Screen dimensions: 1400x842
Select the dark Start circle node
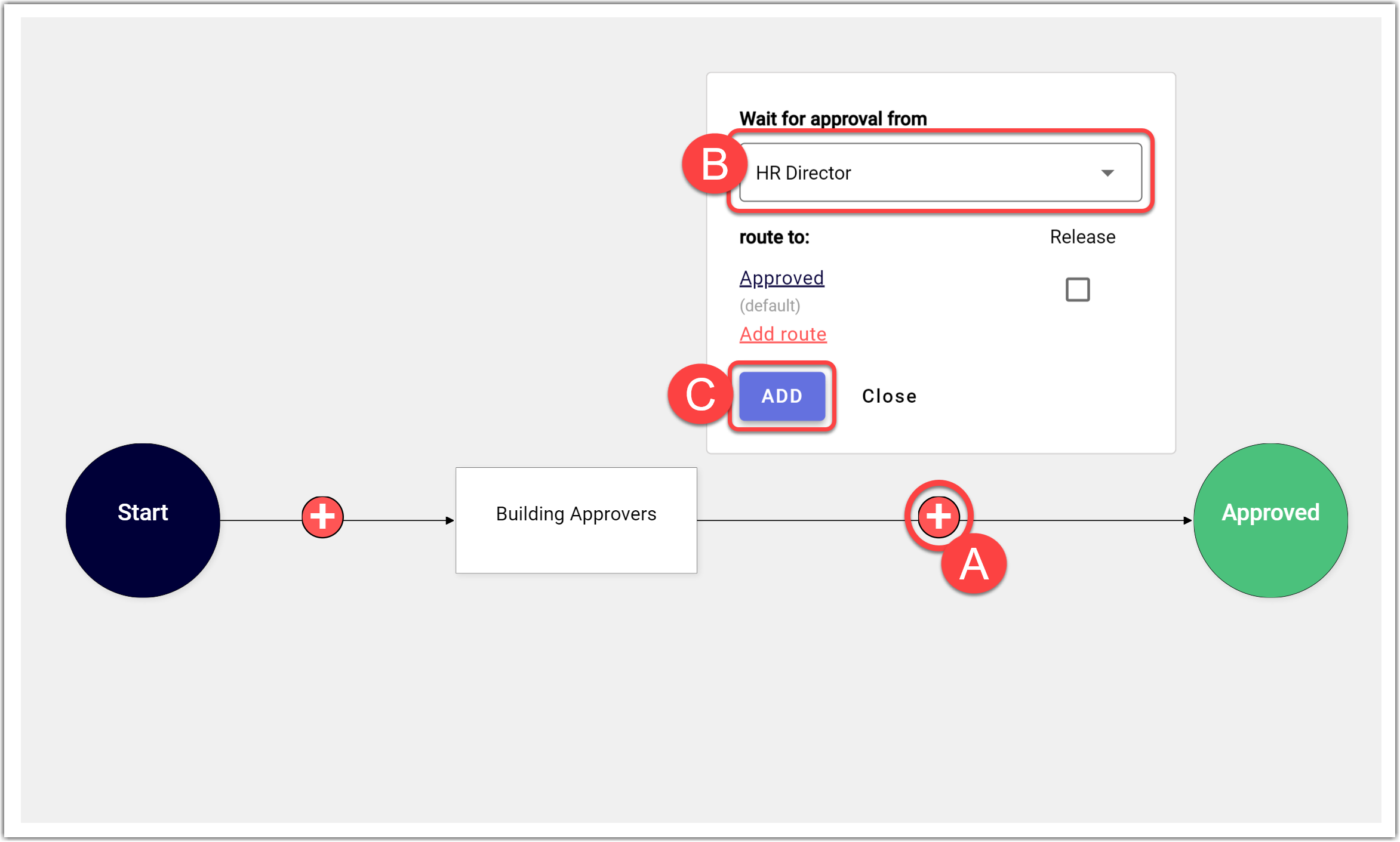coord(143,520)
